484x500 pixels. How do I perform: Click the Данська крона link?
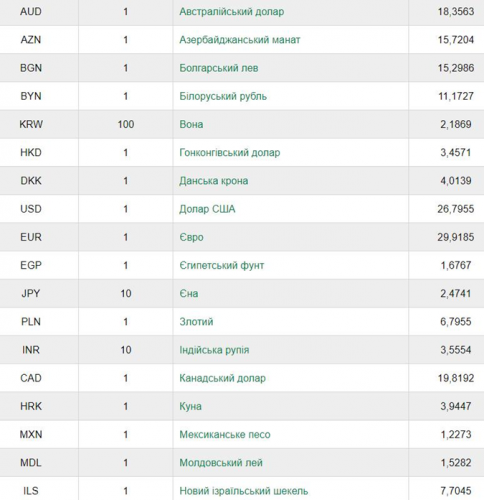pos(214,181)
